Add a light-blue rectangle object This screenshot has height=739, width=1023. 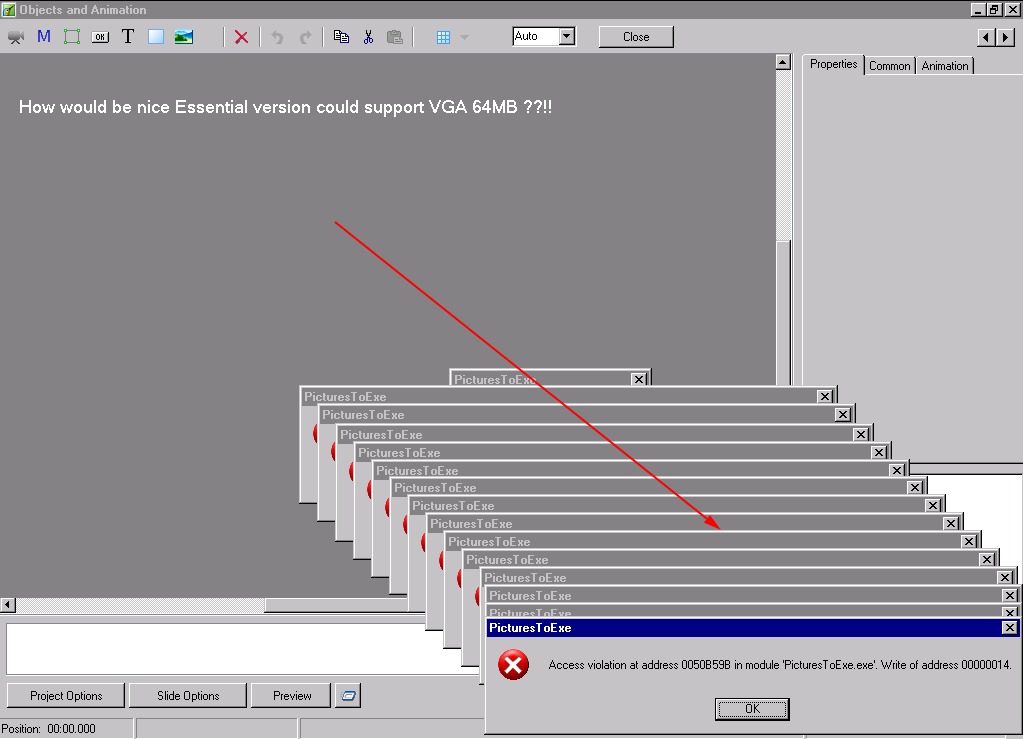point(155,37)
